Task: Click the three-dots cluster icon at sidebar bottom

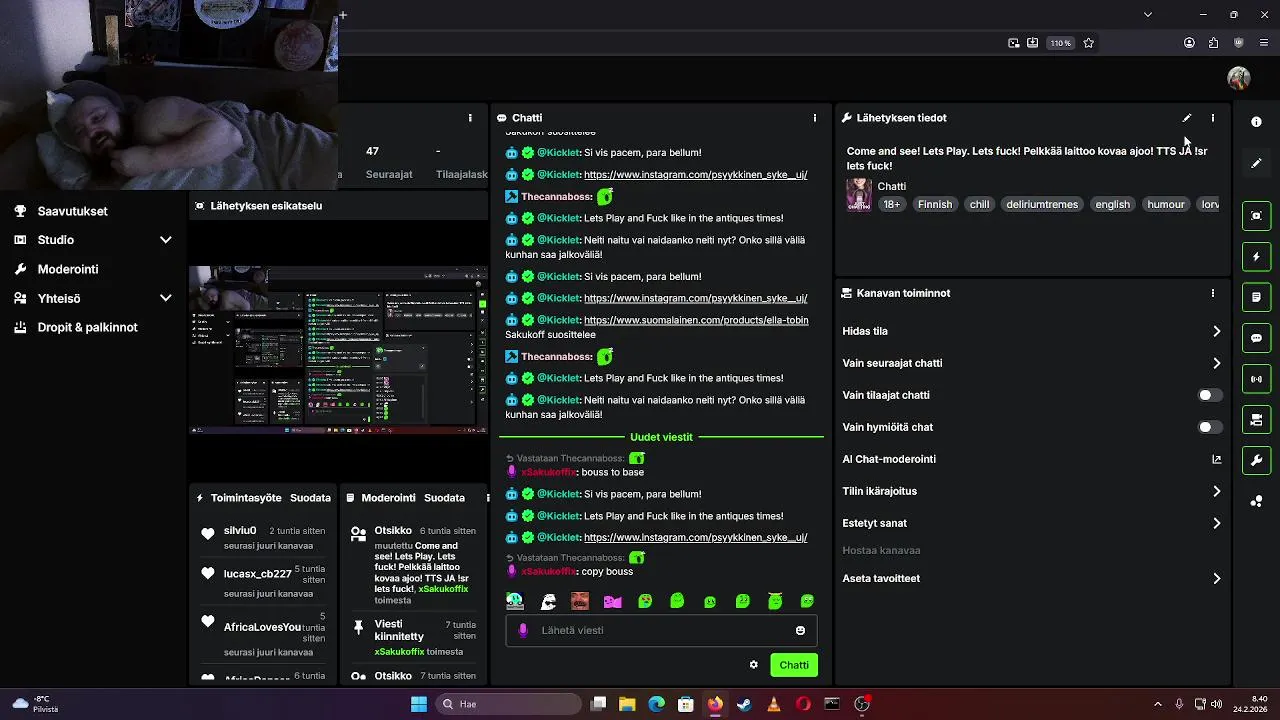Action: pyautogui.click(x=1256, y=501)
